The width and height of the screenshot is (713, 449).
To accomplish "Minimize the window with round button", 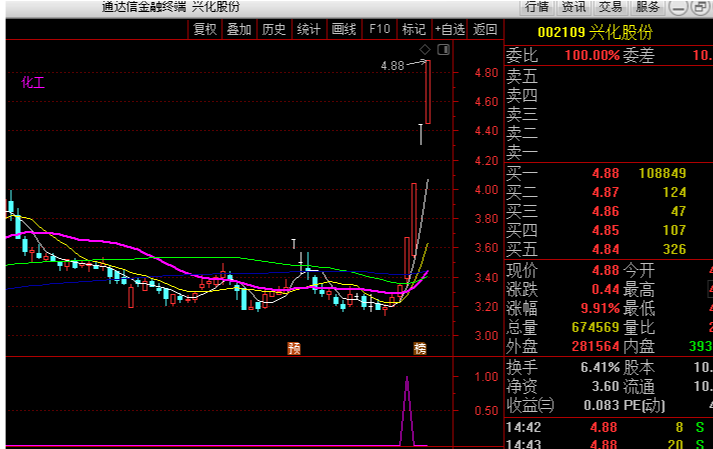I will (678, 7).
